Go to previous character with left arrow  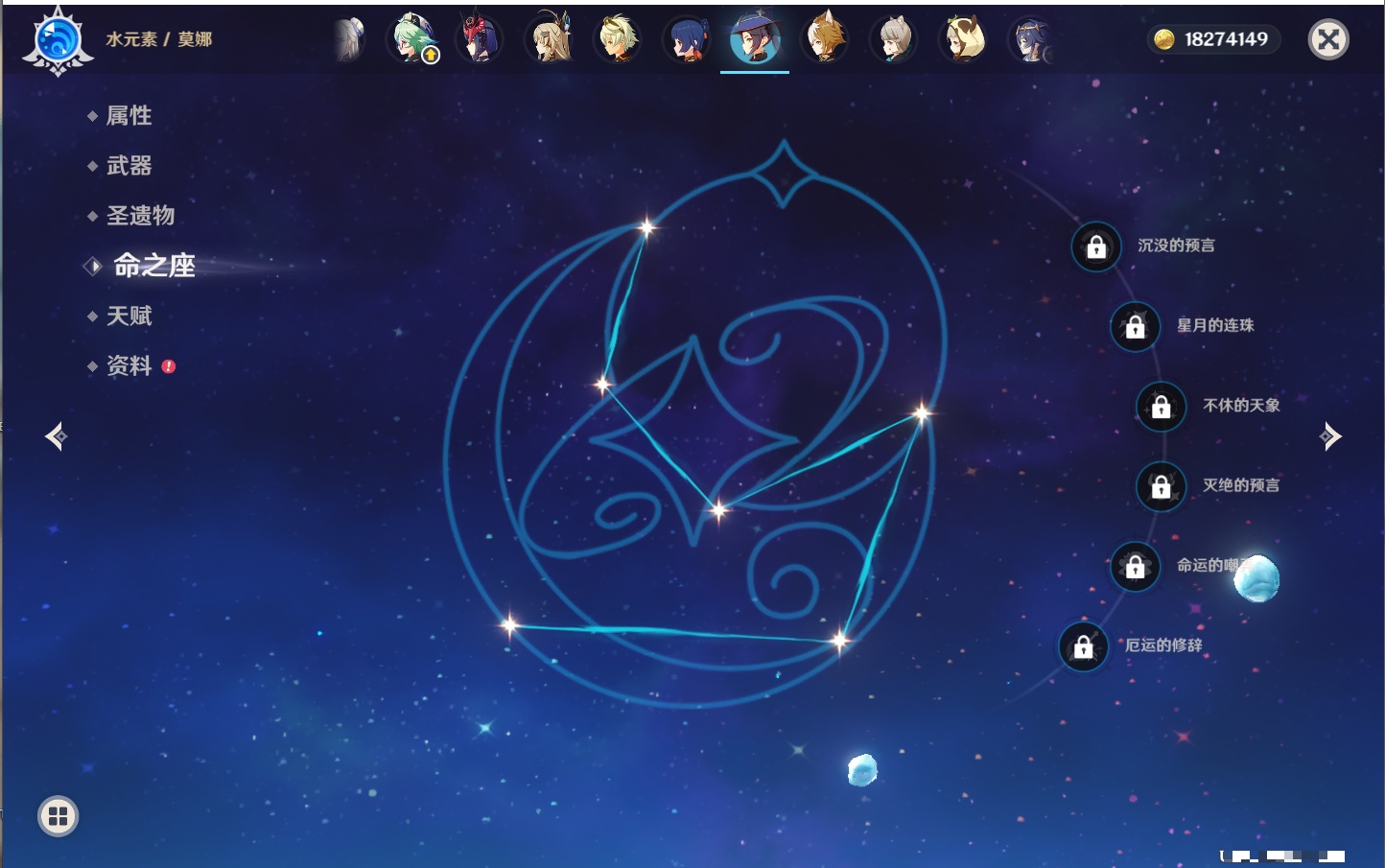coord(56,436)
